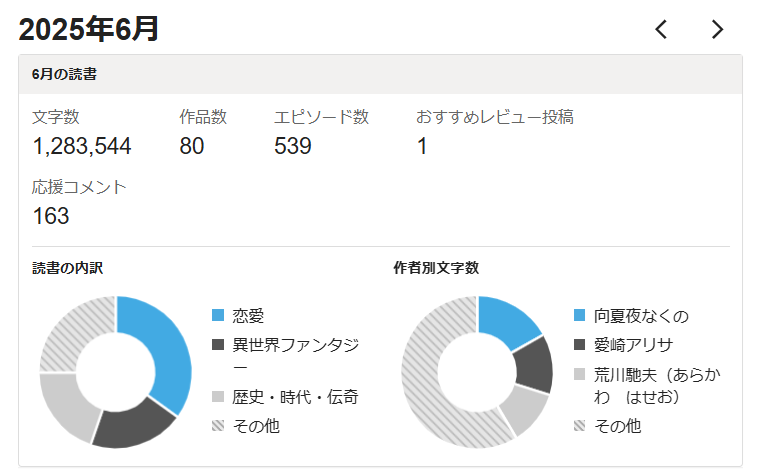Click the blue 向夏夜なくの legend swatch
This screenshot has width=761, height=471.
(580, 316)
